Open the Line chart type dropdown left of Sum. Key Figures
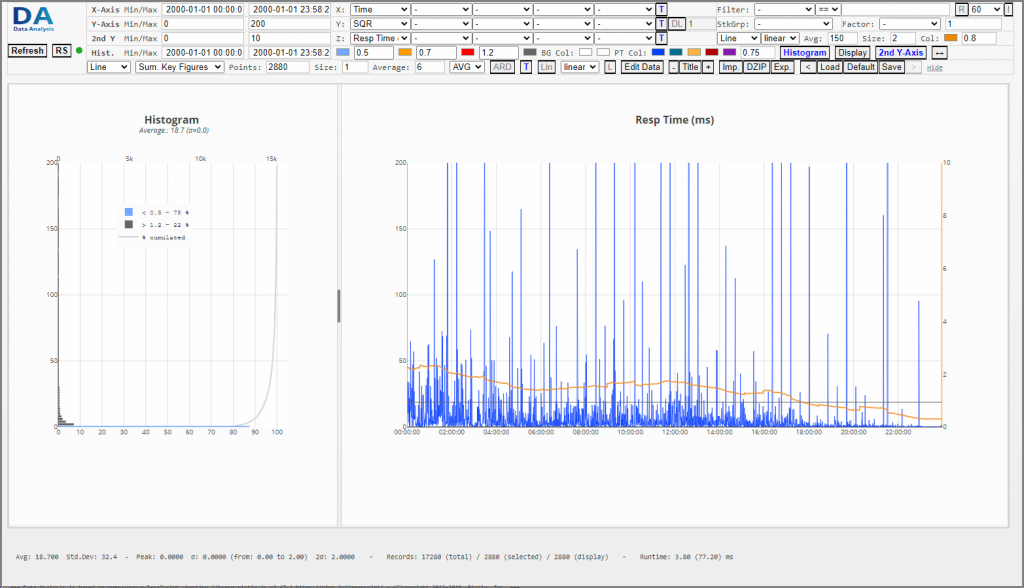Screen dimensions: 1024x588 (108, 67)
